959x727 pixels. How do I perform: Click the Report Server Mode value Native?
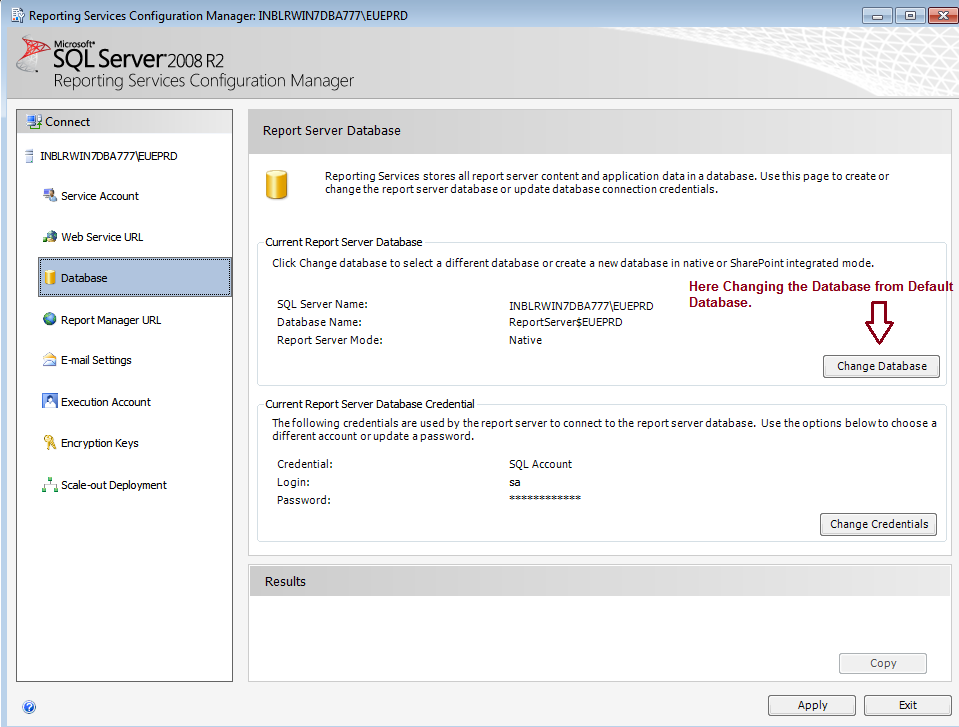(x=525, y=340)
